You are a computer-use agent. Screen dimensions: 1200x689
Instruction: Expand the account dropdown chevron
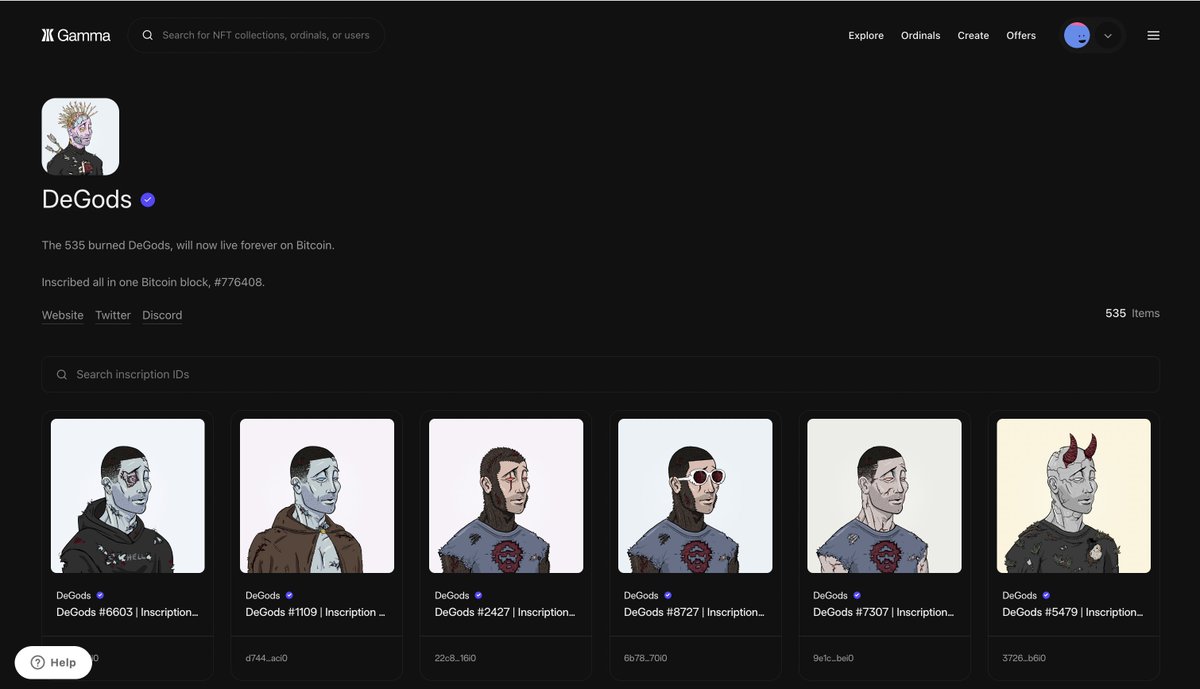(x=1107, y=36)
